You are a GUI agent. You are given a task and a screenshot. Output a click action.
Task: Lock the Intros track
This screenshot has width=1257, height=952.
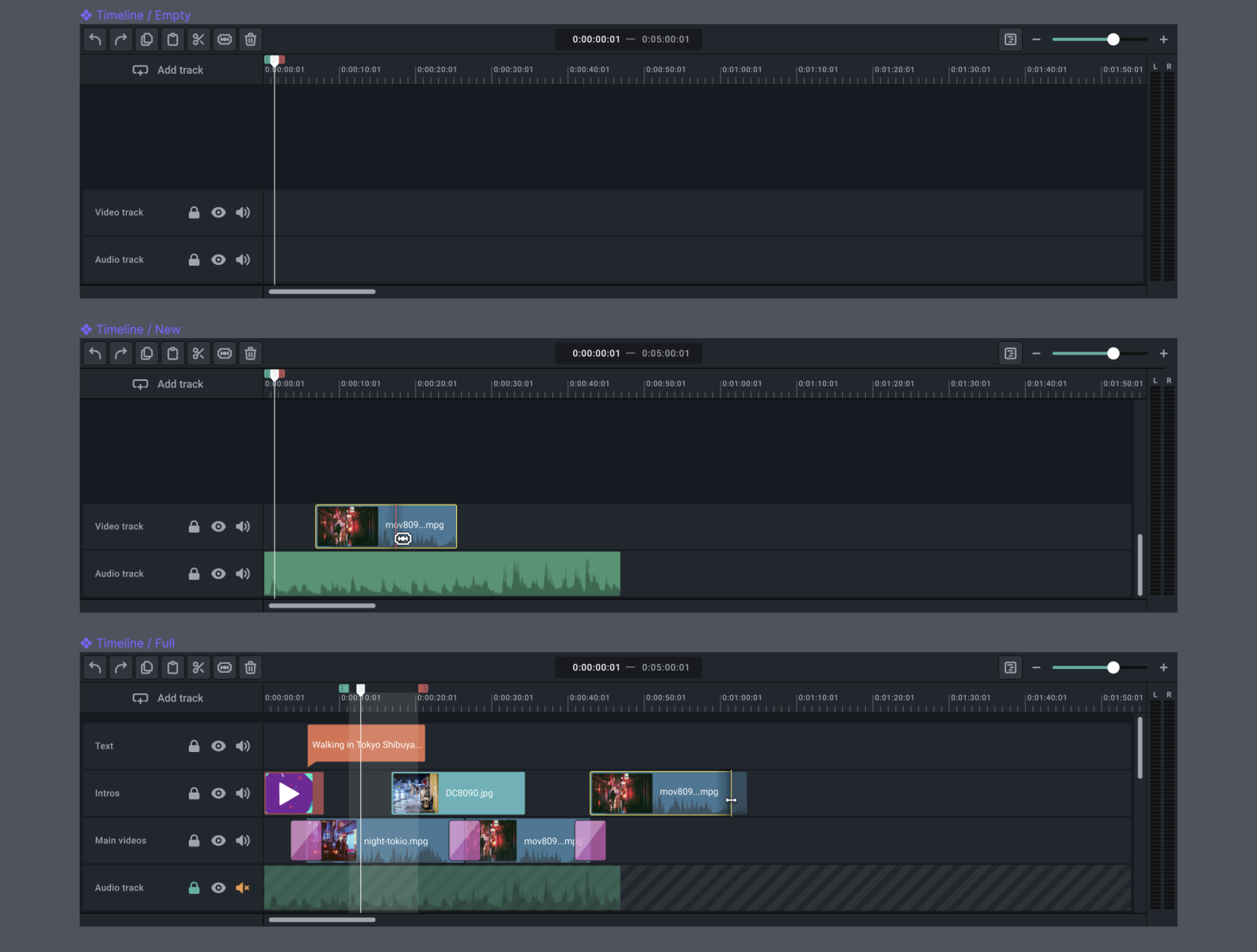(x=194, y=793)
